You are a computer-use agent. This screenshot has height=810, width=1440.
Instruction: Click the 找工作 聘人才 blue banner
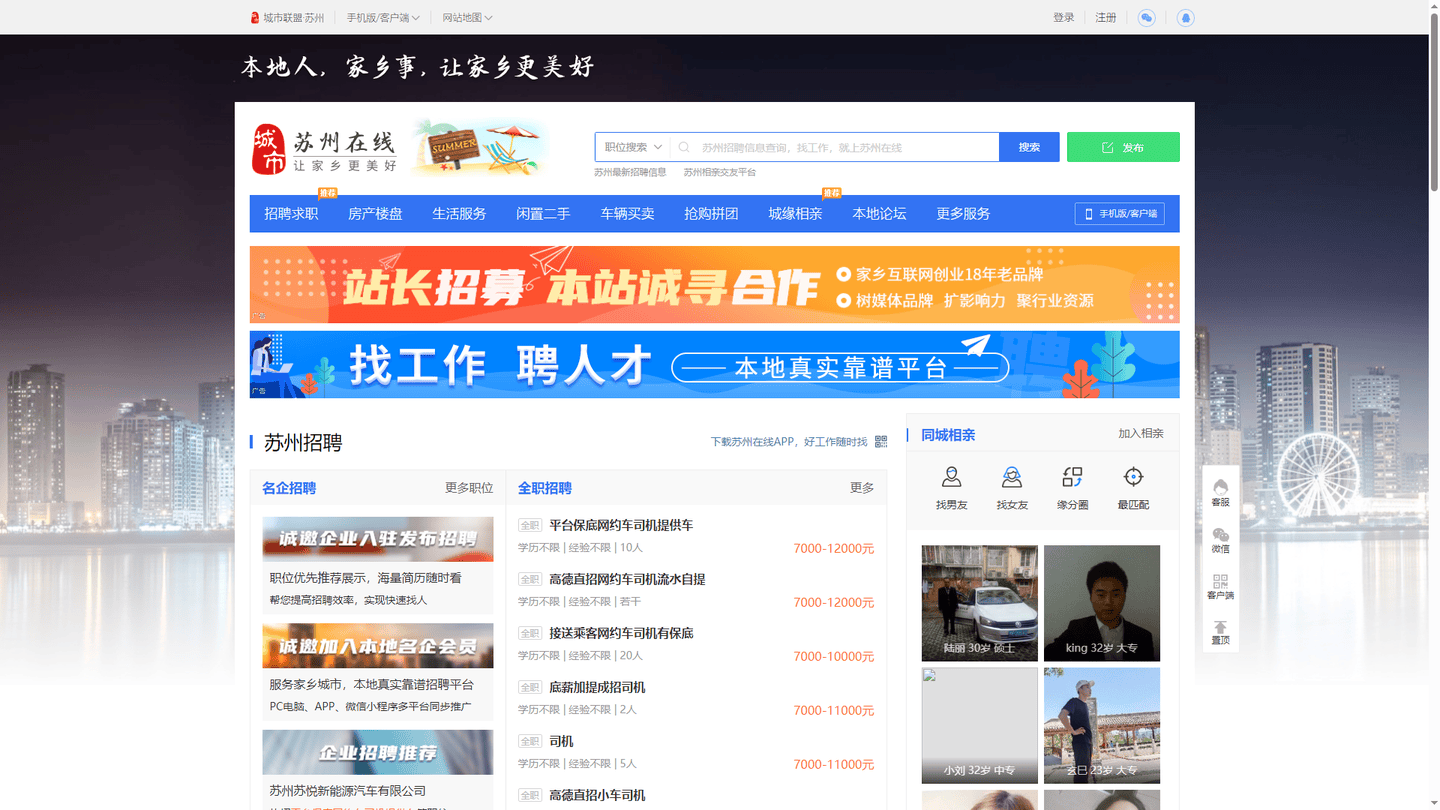[714, 364]
